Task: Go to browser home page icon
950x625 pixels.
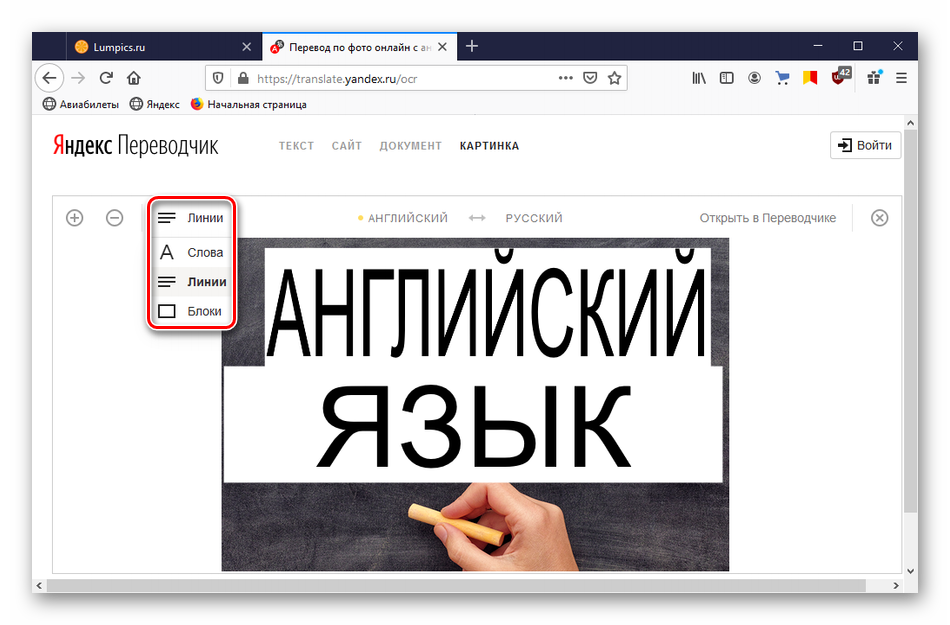Action: tap(133, 78)
